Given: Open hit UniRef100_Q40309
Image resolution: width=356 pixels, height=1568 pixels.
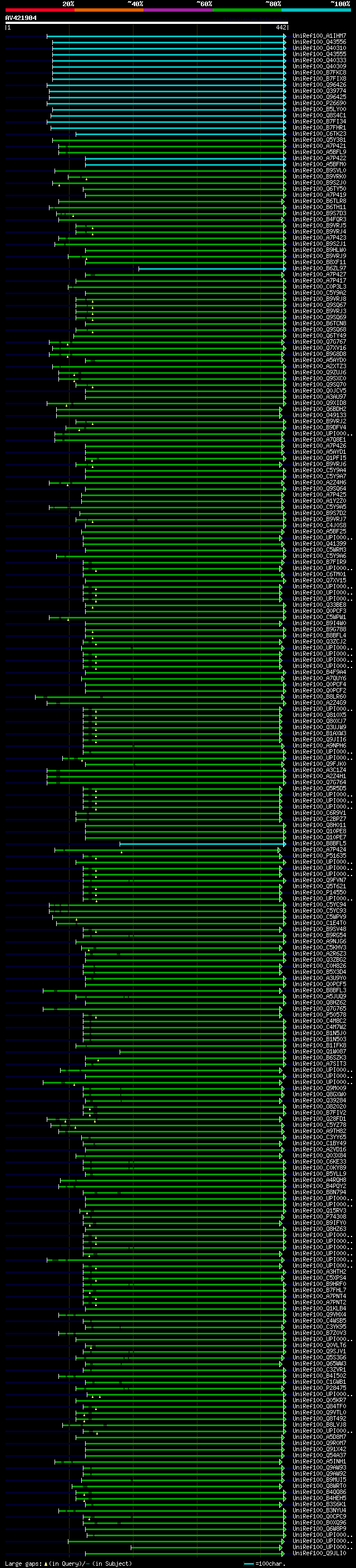Looking at the screenshot, I should (319, 66).
